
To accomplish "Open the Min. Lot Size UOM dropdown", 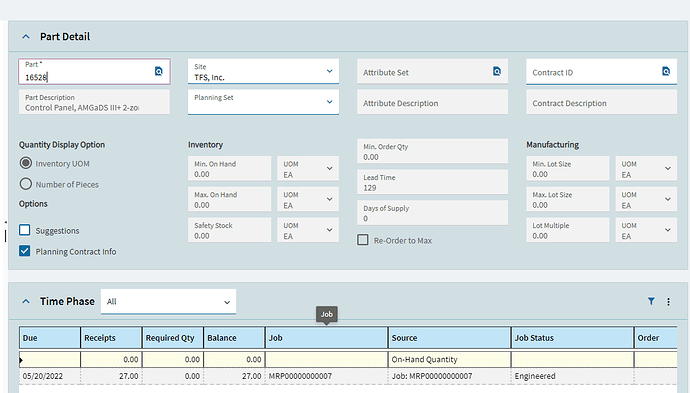I will click(646, 169).
